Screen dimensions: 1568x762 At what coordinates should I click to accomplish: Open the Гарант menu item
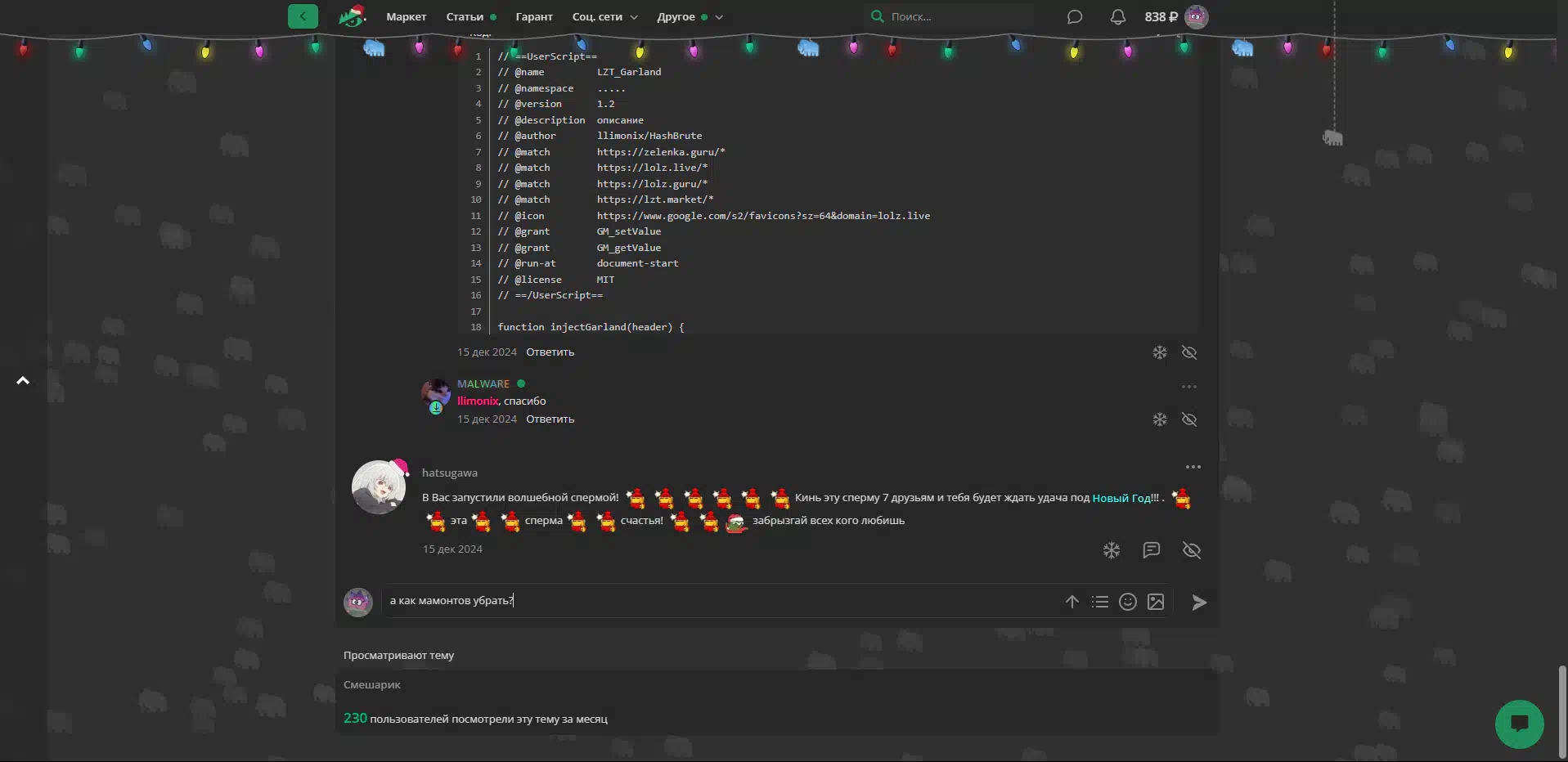533,17
